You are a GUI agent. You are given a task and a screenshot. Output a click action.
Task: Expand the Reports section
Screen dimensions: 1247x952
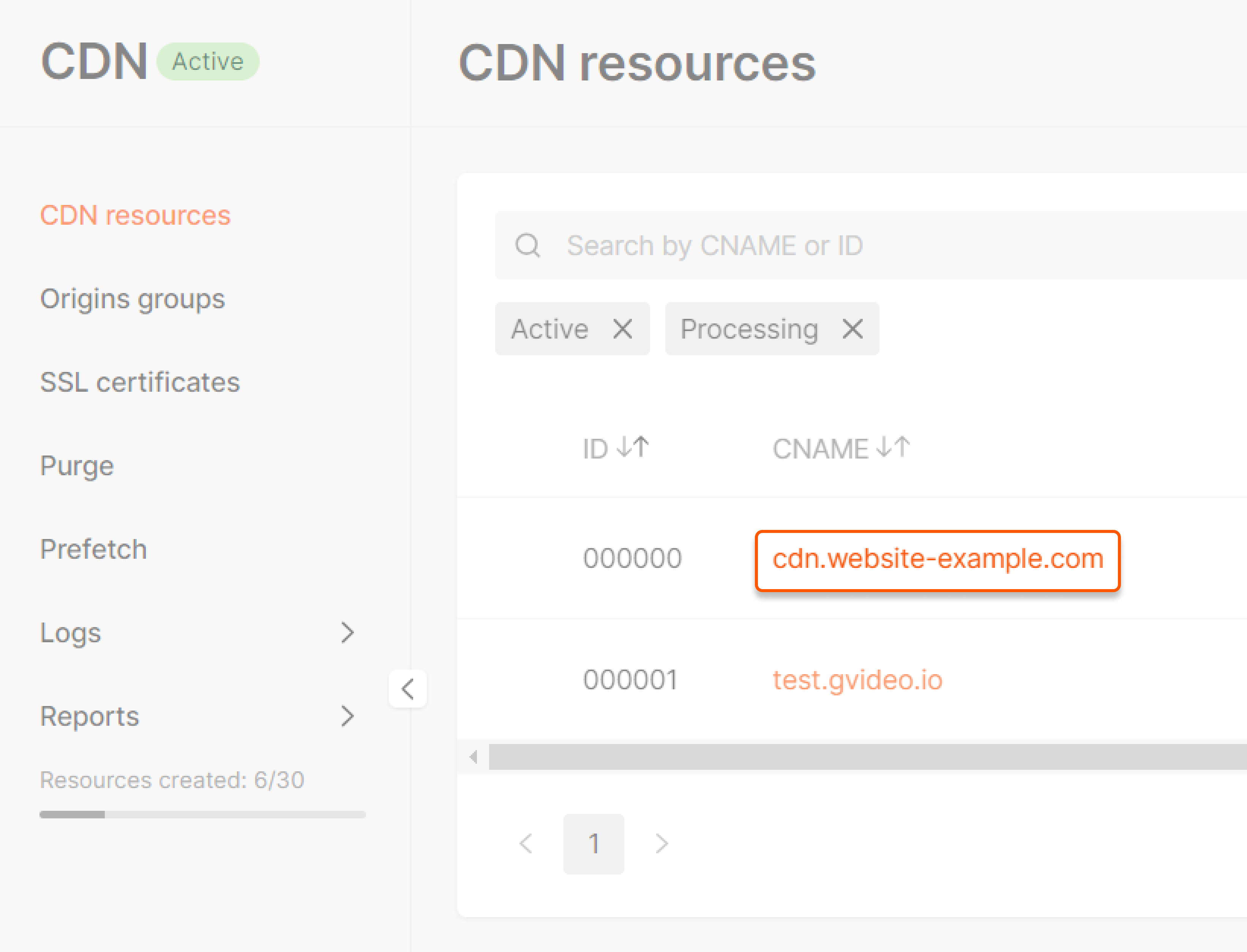tap(347, 716)
